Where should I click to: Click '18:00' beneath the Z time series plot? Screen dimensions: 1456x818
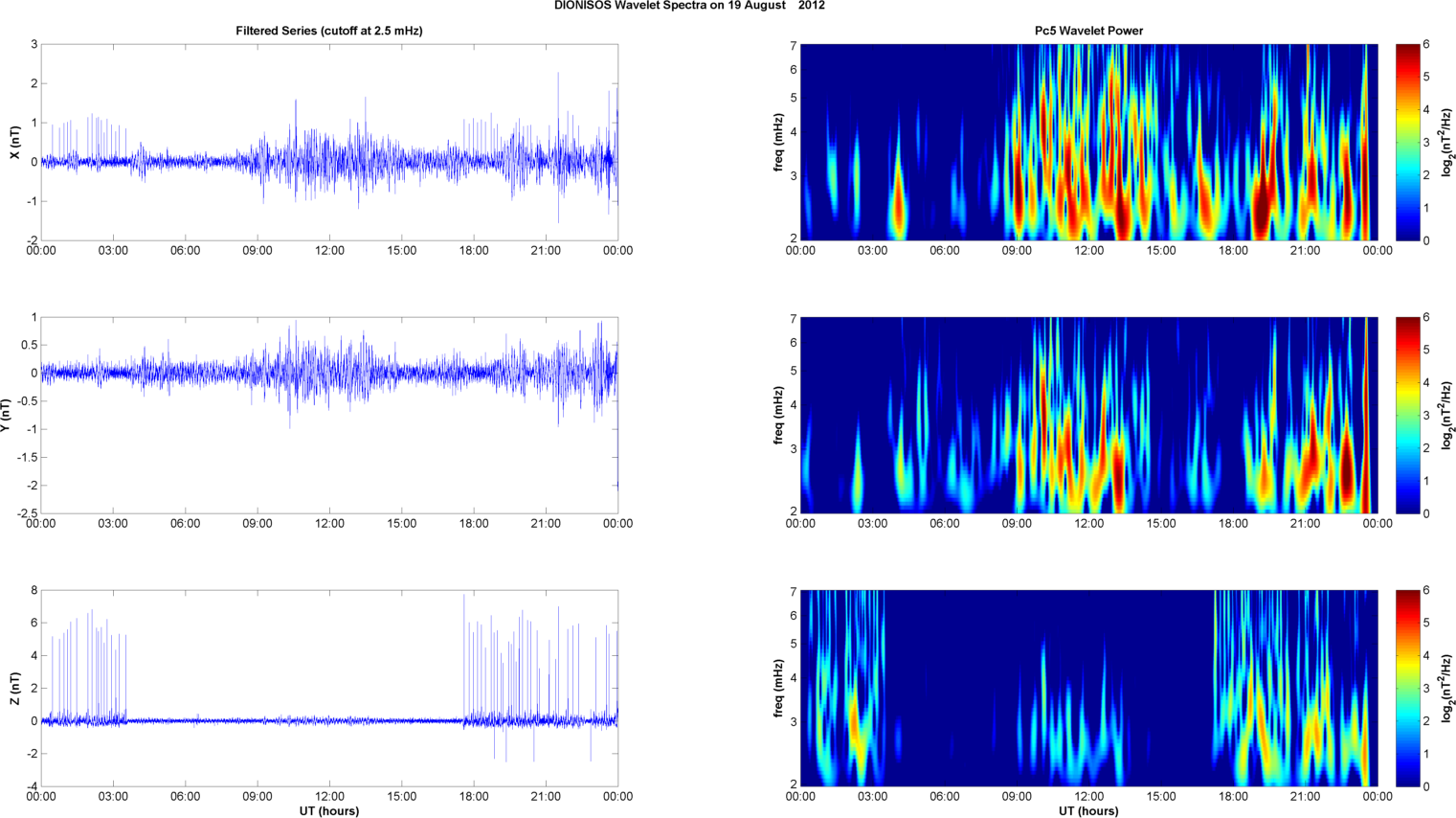[x=474, y=797]
